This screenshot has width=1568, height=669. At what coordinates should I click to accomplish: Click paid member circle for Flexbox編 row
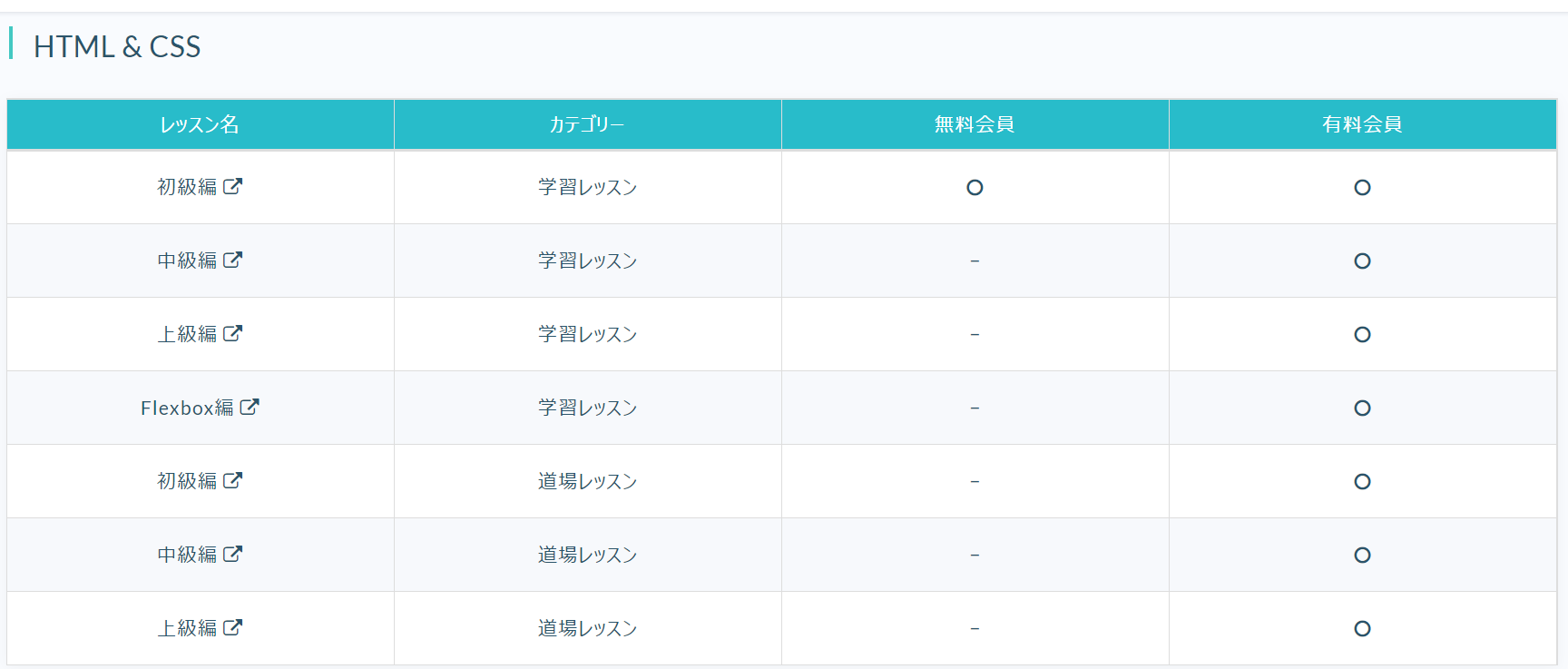coord(1362,408)
